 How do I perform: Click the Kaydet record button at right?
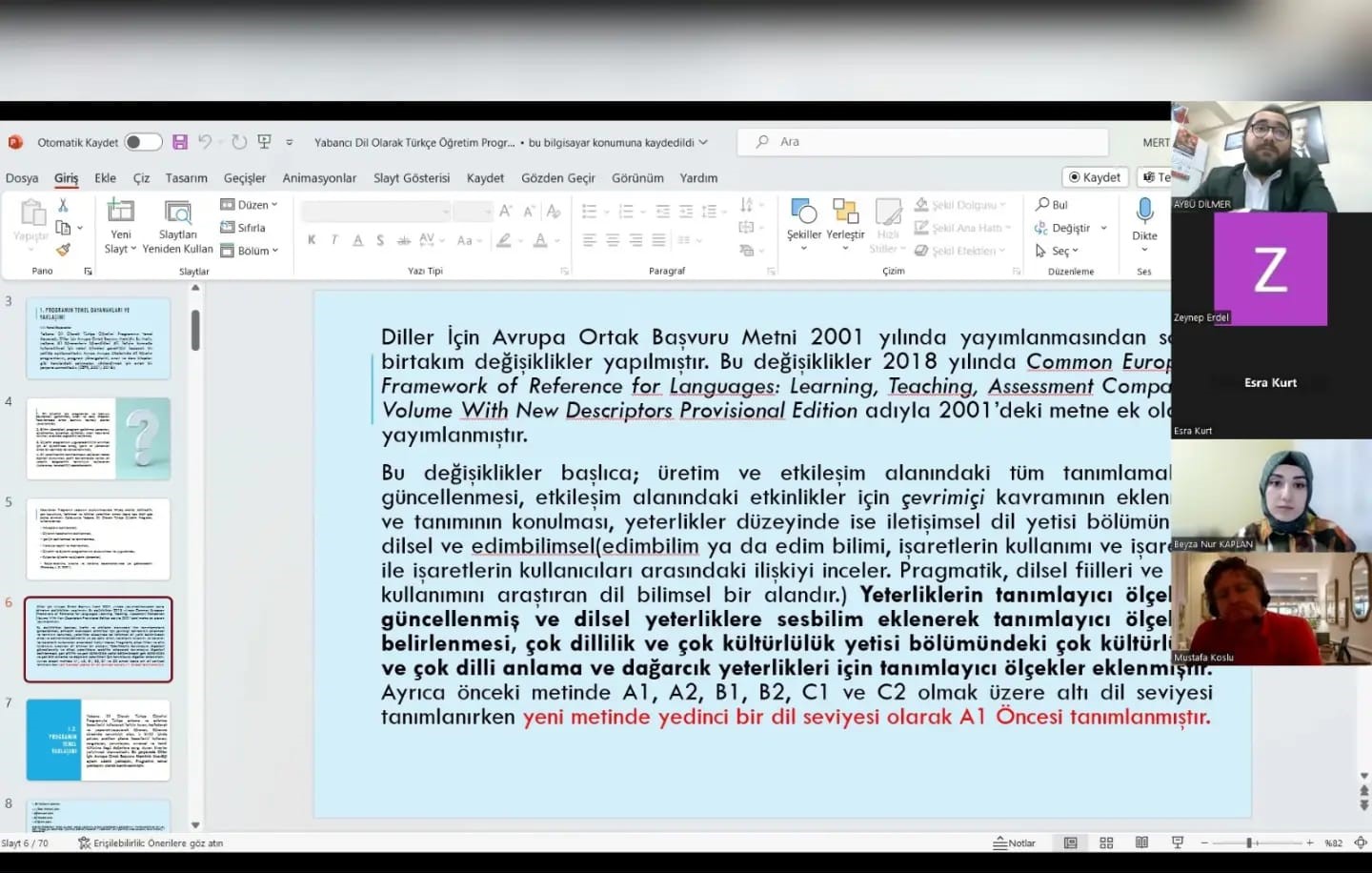[1095, 177]
